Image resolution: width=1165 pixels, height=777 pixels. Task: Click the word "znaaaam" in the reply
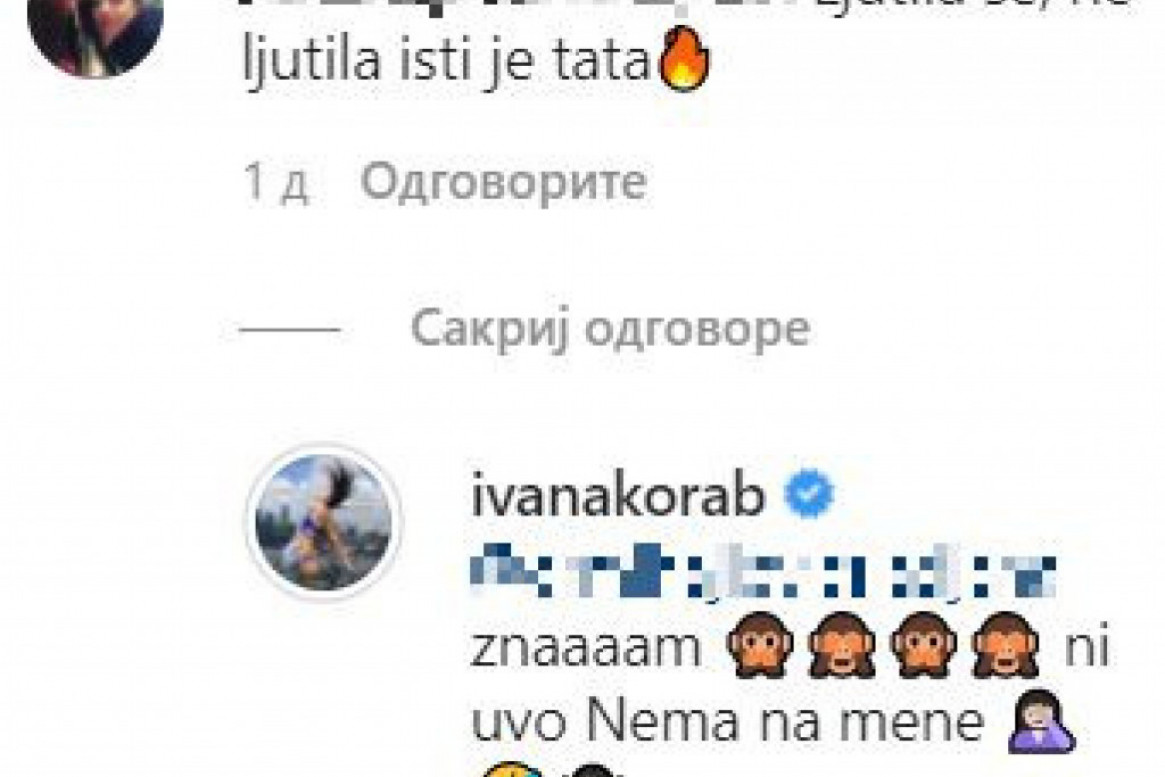tap(587, 648)
